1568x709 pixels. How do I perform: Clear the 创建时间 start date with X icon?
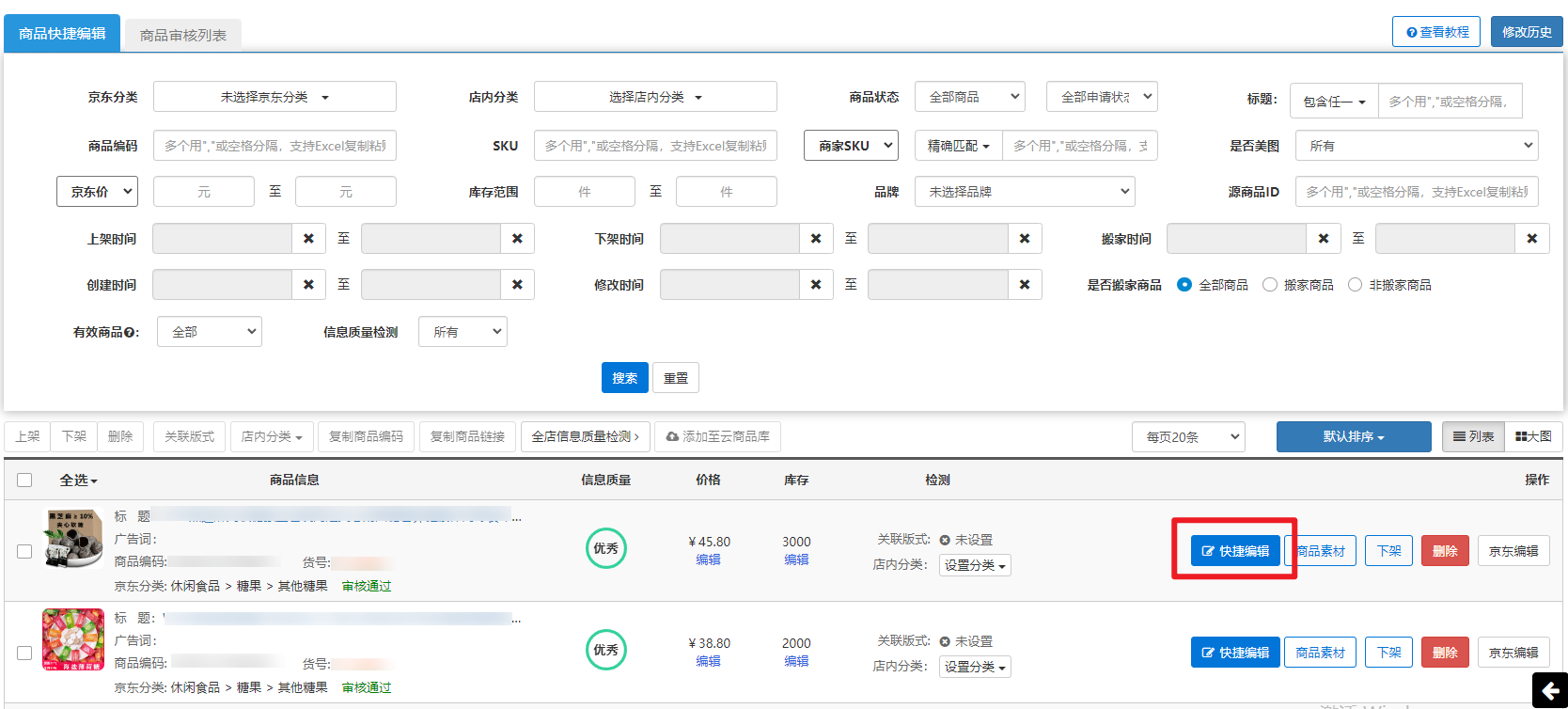click(308, 285)
